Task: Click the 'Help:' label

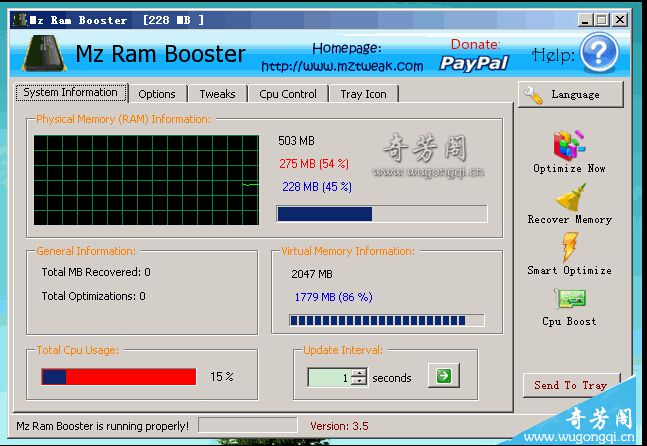Action: pos(553,55)
